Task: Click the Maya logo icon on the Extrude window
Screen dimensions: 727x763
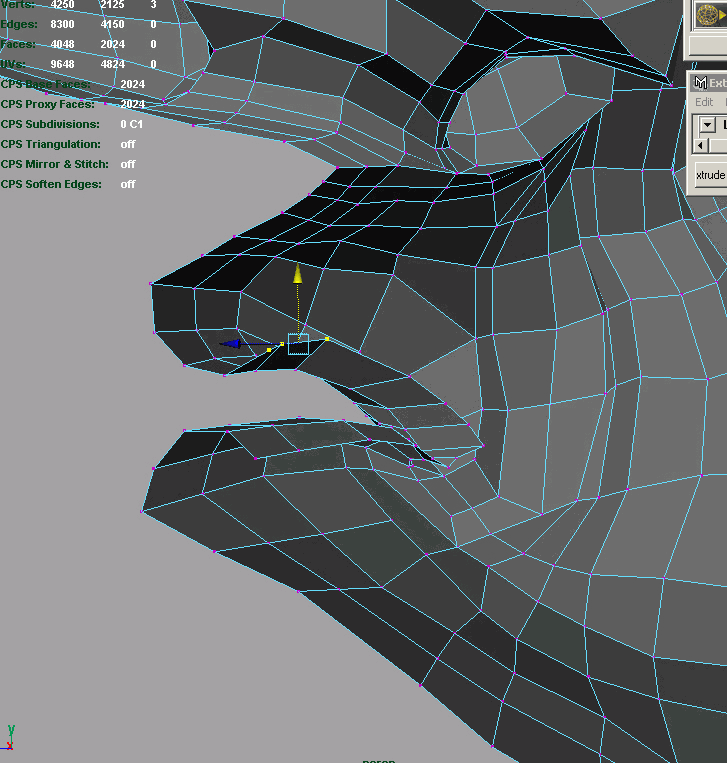Action: coord(700,83)
